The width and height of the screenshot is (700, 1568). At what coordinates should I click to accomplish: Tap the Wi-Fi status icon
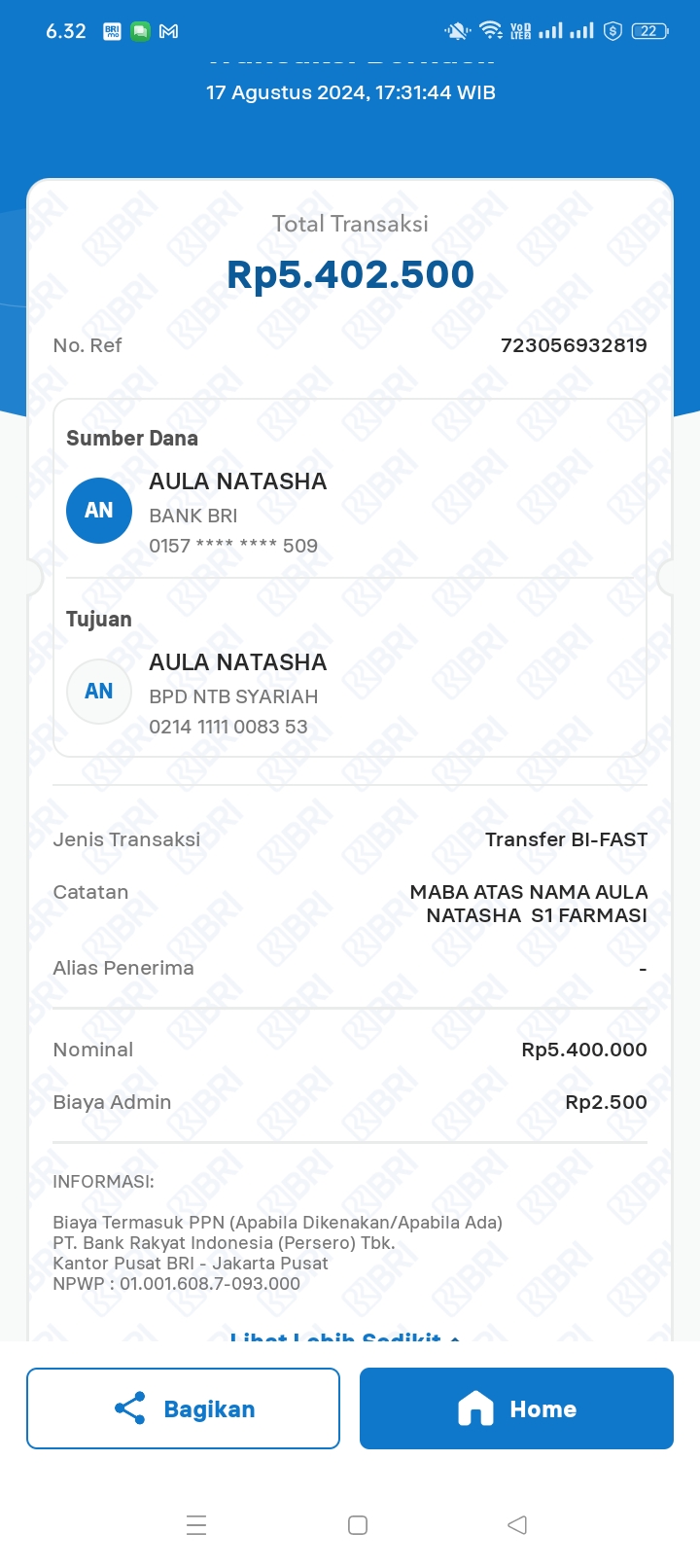(491, 31)
